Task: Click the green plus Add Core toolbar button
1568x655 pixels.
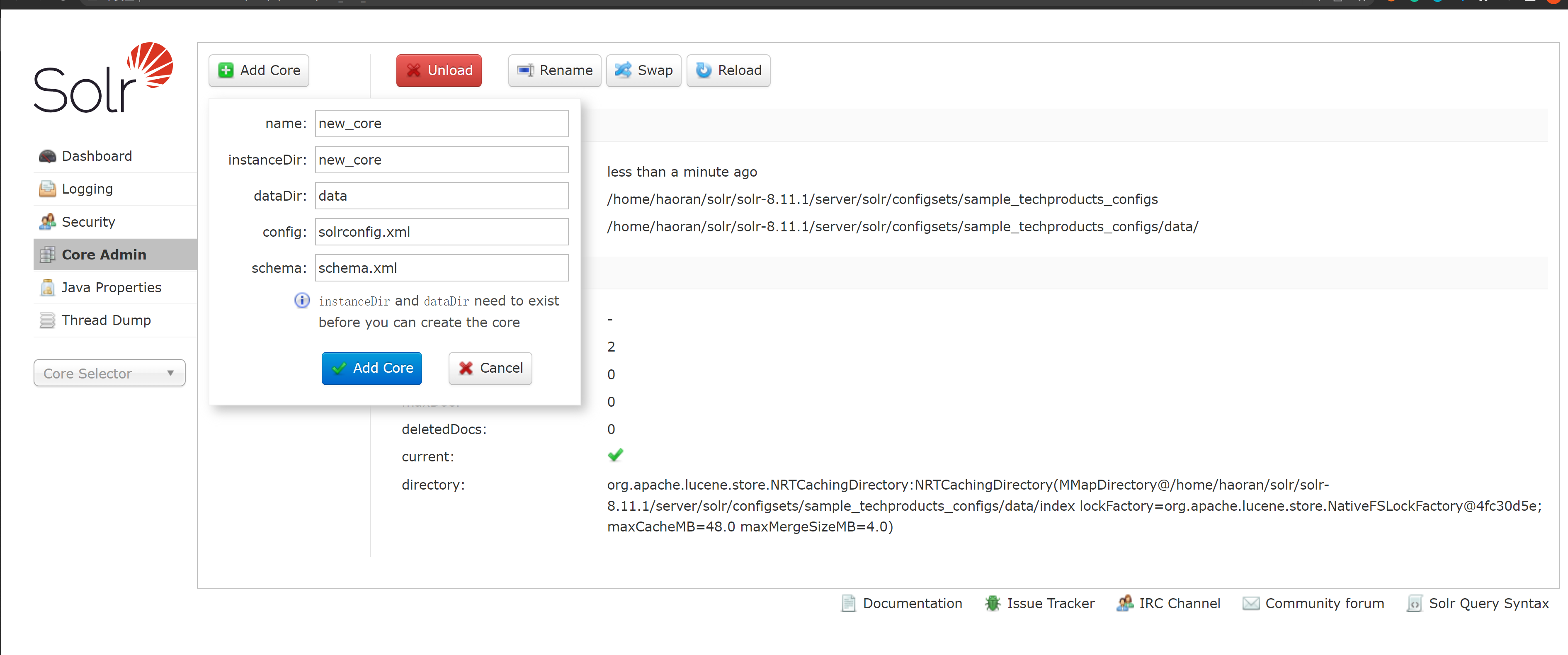Action: (259, 70)
